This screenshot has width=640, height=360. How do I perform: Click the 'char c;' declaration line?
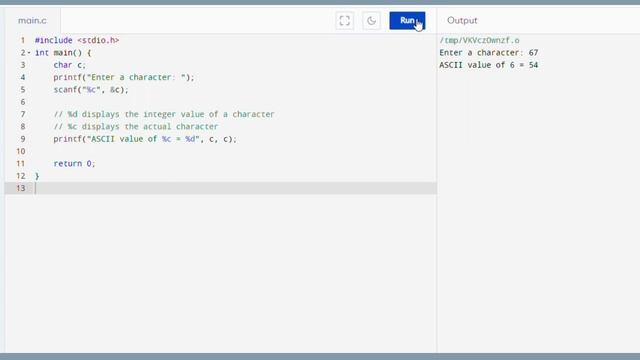click(70, 65)
